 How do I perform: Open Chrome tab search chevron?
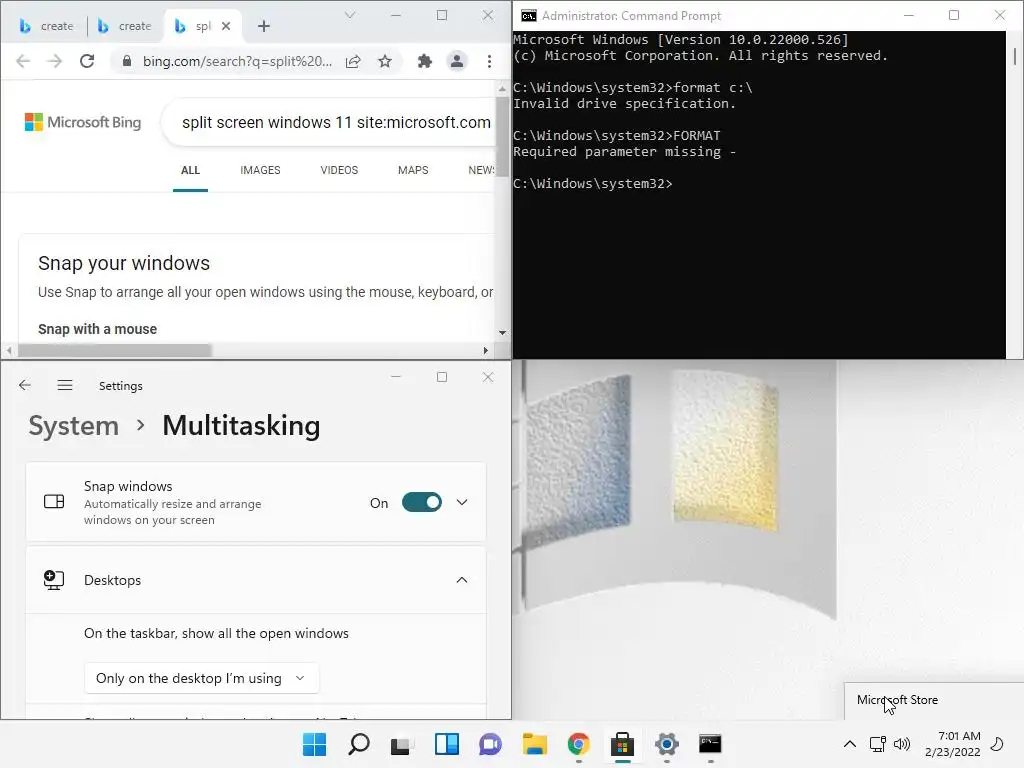pos(350,15)
